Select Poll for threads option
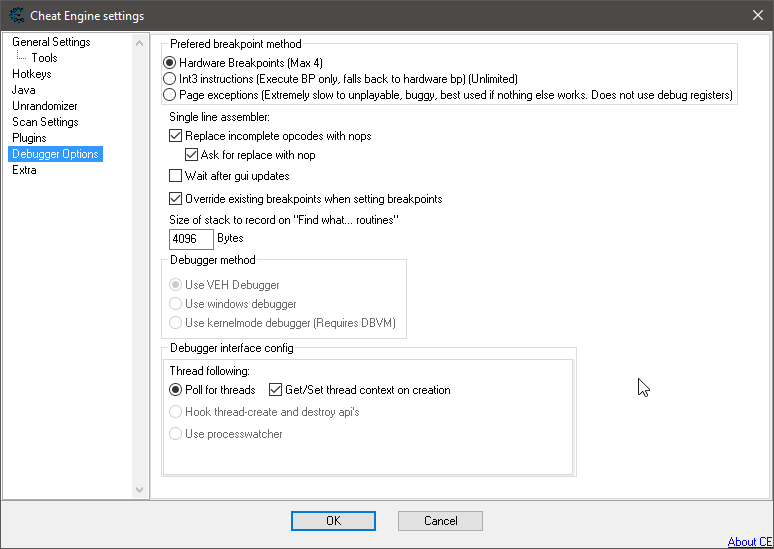Viewport: 774px width, 549px height. pos(176,390)
